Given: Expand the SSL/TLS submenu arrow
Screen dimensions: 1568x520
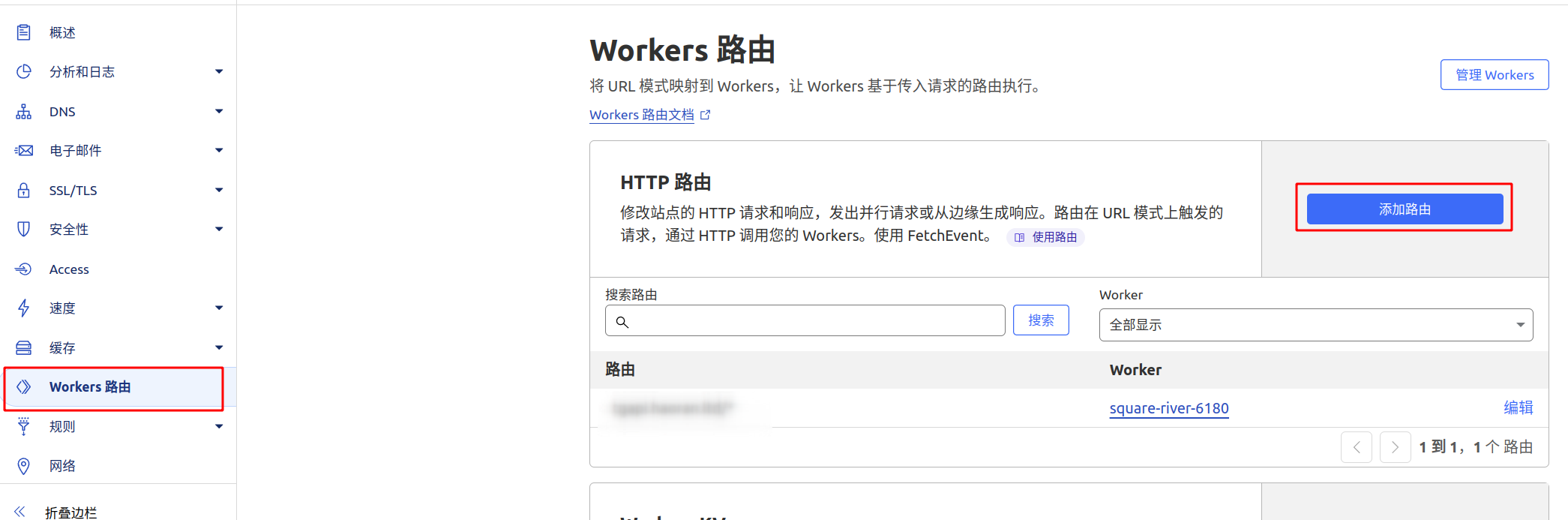Looking at the screenshot, I should point(219,191).
